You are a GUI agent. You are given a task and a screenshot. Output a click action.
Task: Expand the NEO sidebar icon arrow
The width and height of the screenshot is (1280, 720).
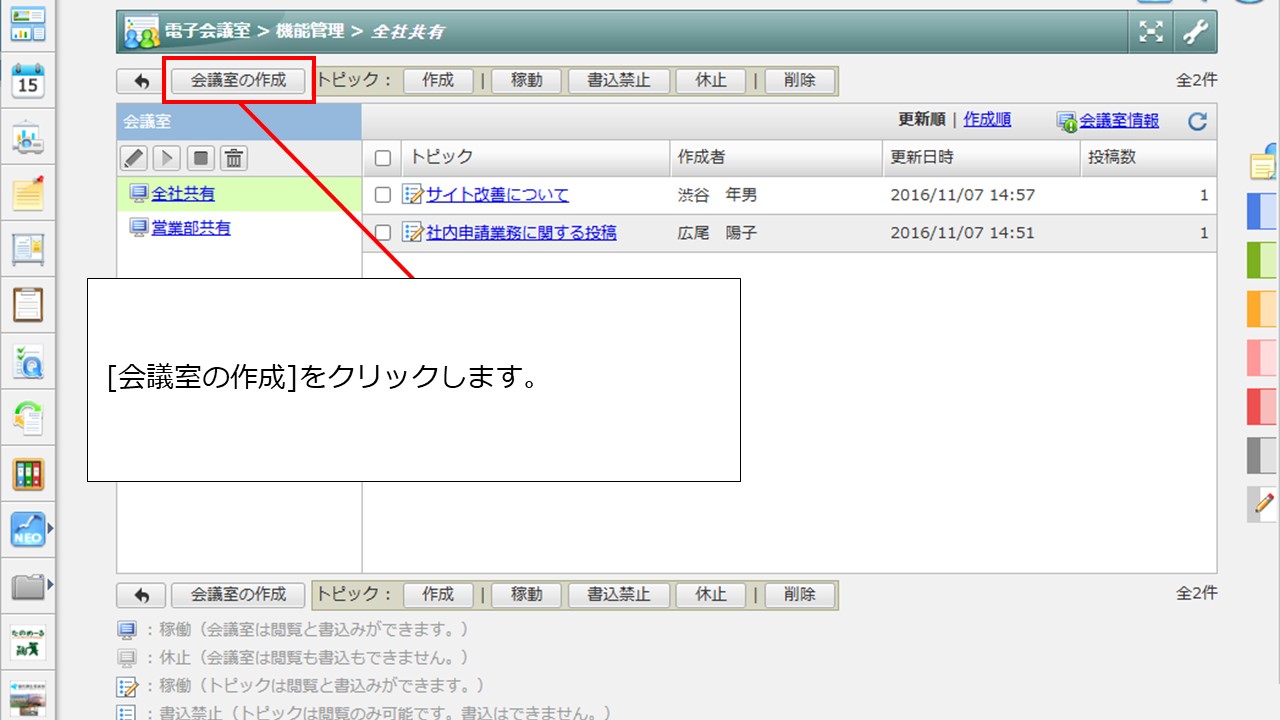point(50,528)
